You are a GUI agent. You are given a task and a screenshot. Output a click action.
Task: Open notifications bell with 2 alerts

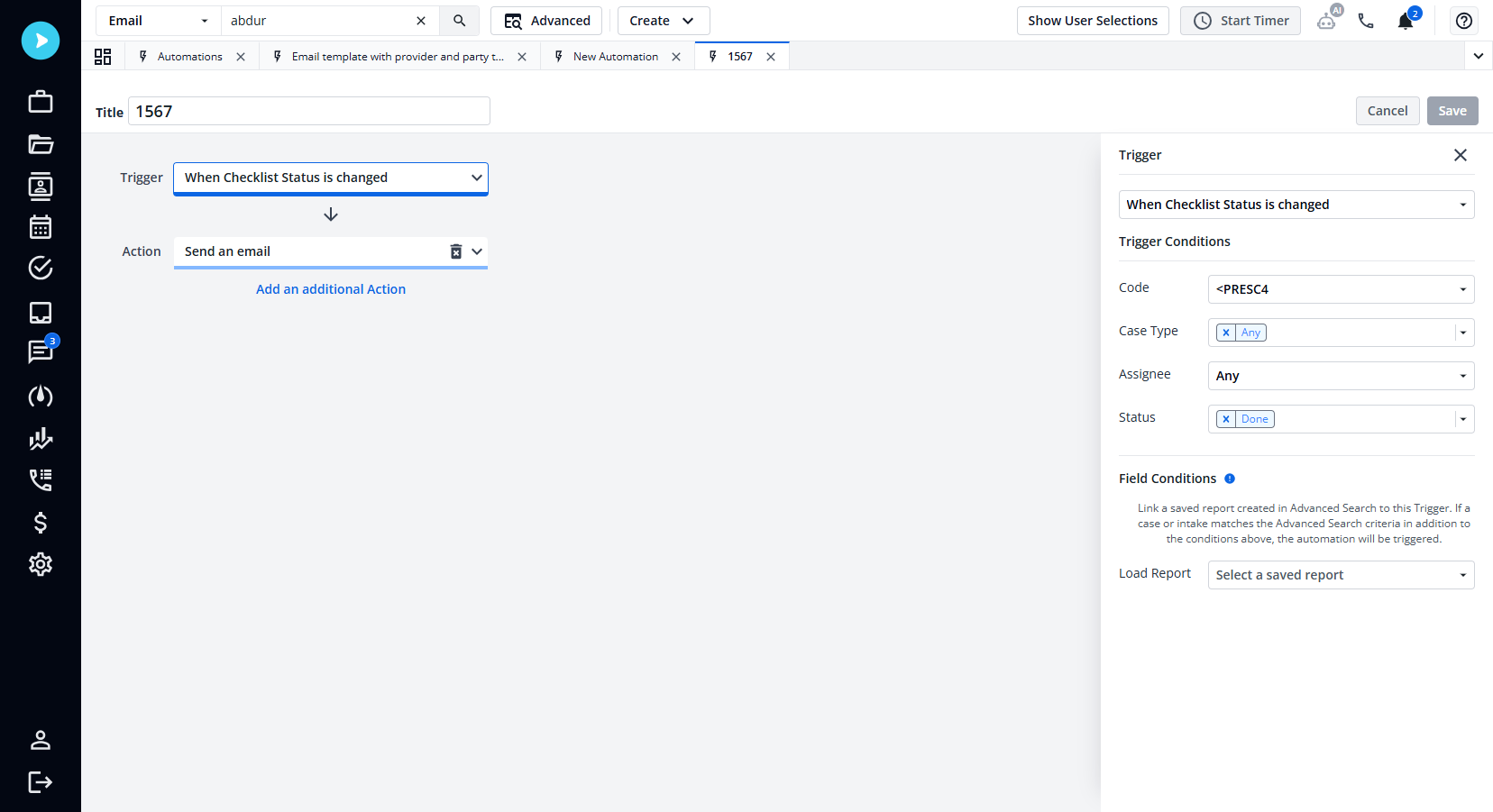[1406, 20]
